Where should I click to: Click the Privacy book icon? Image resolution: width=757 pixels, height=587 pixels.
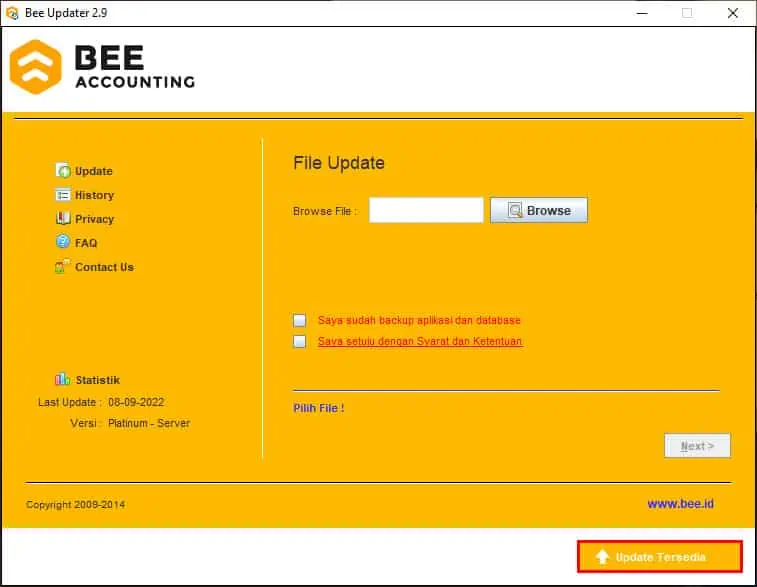[x=63, y=218]
